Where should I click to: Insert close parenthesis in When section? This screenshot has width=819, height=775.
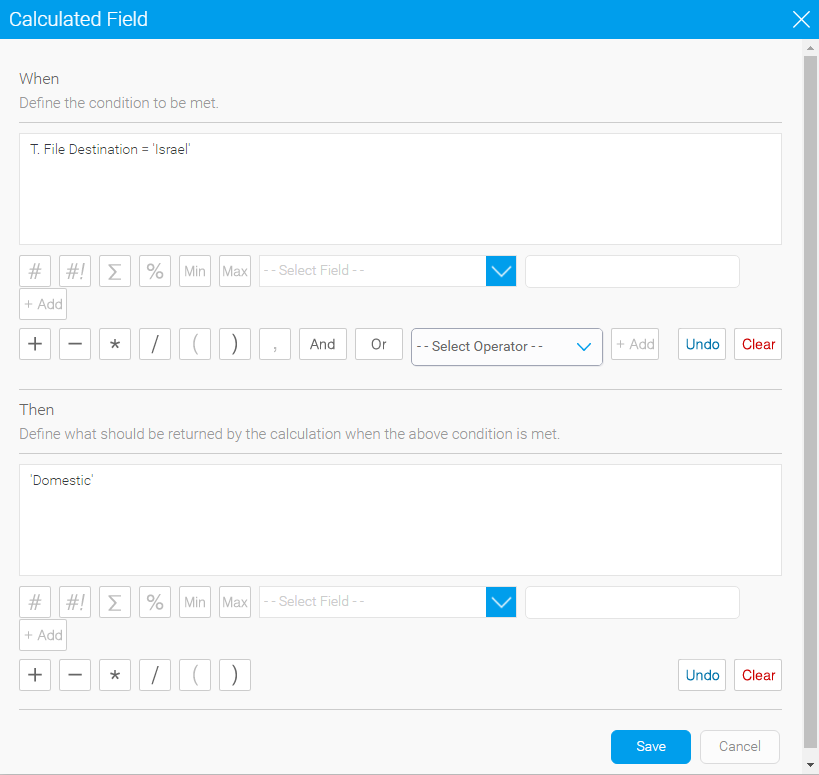point(235,344)
